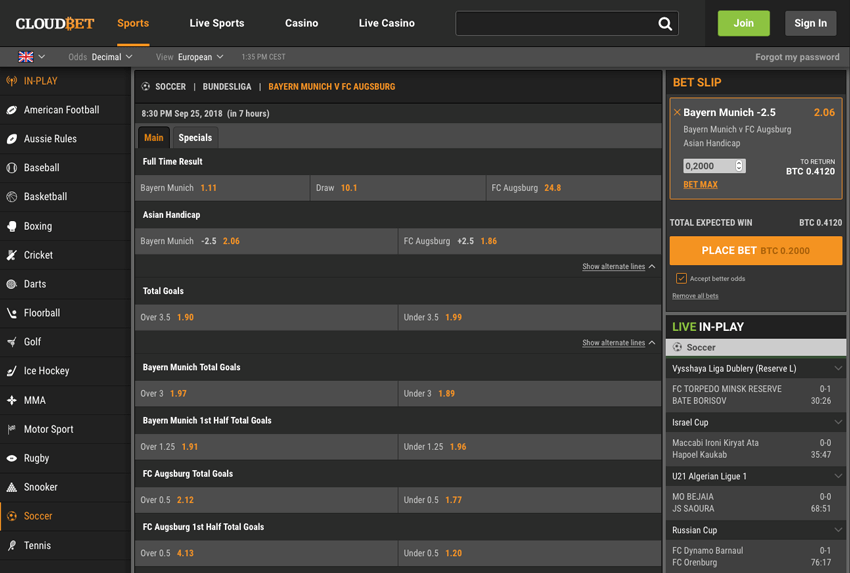850x573 pixels.
Task: Switch to the Specials tab
Action: 195,138
